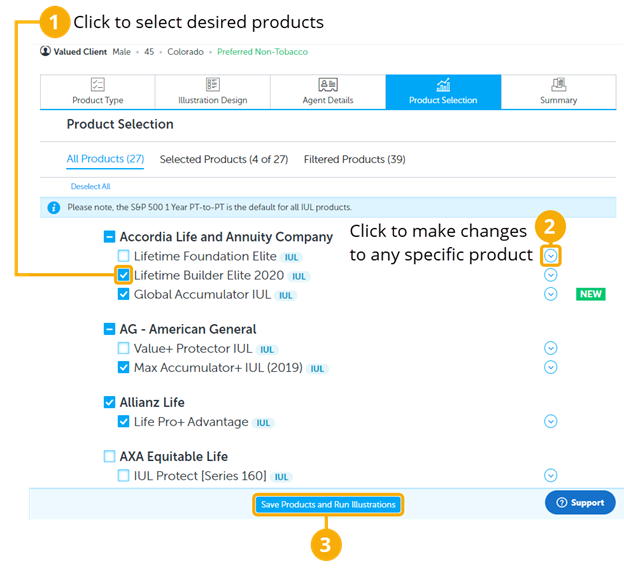Click the Valued Client name text
The width and height of the screenshot is (624, 568).
80,52
